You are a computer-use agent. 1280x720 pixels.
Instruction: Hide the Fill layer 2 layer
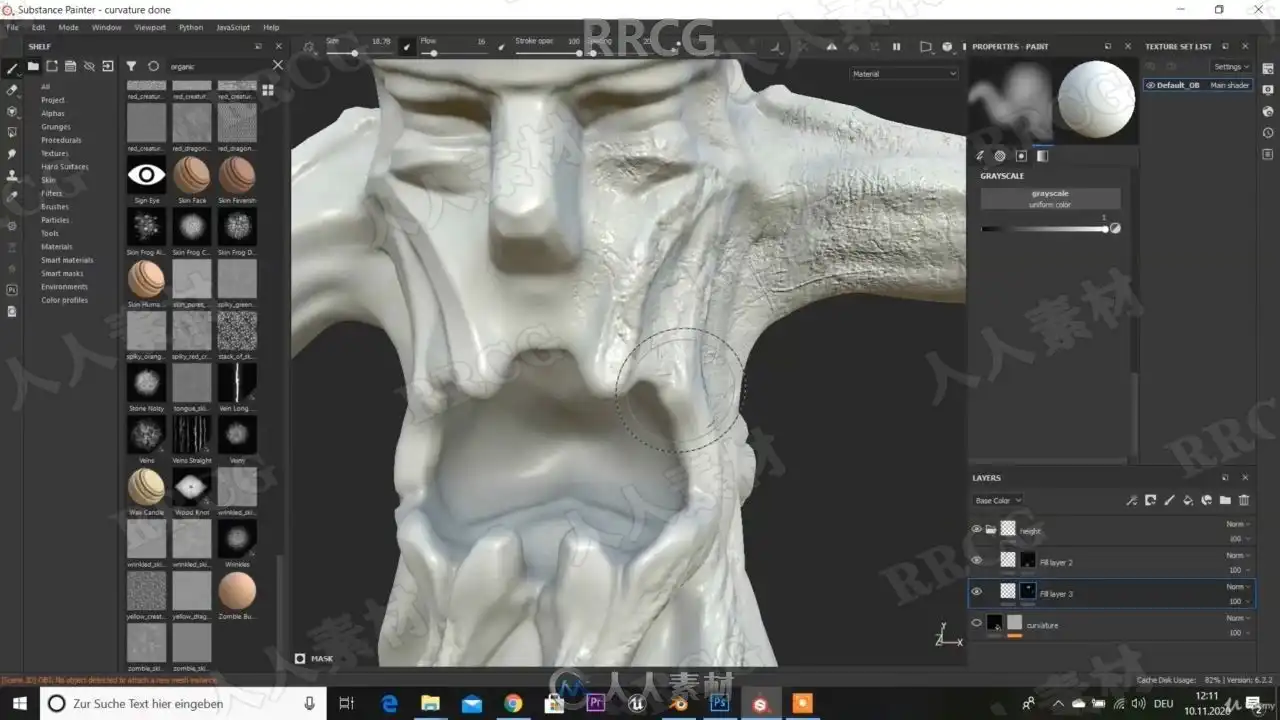pos(977,560)
